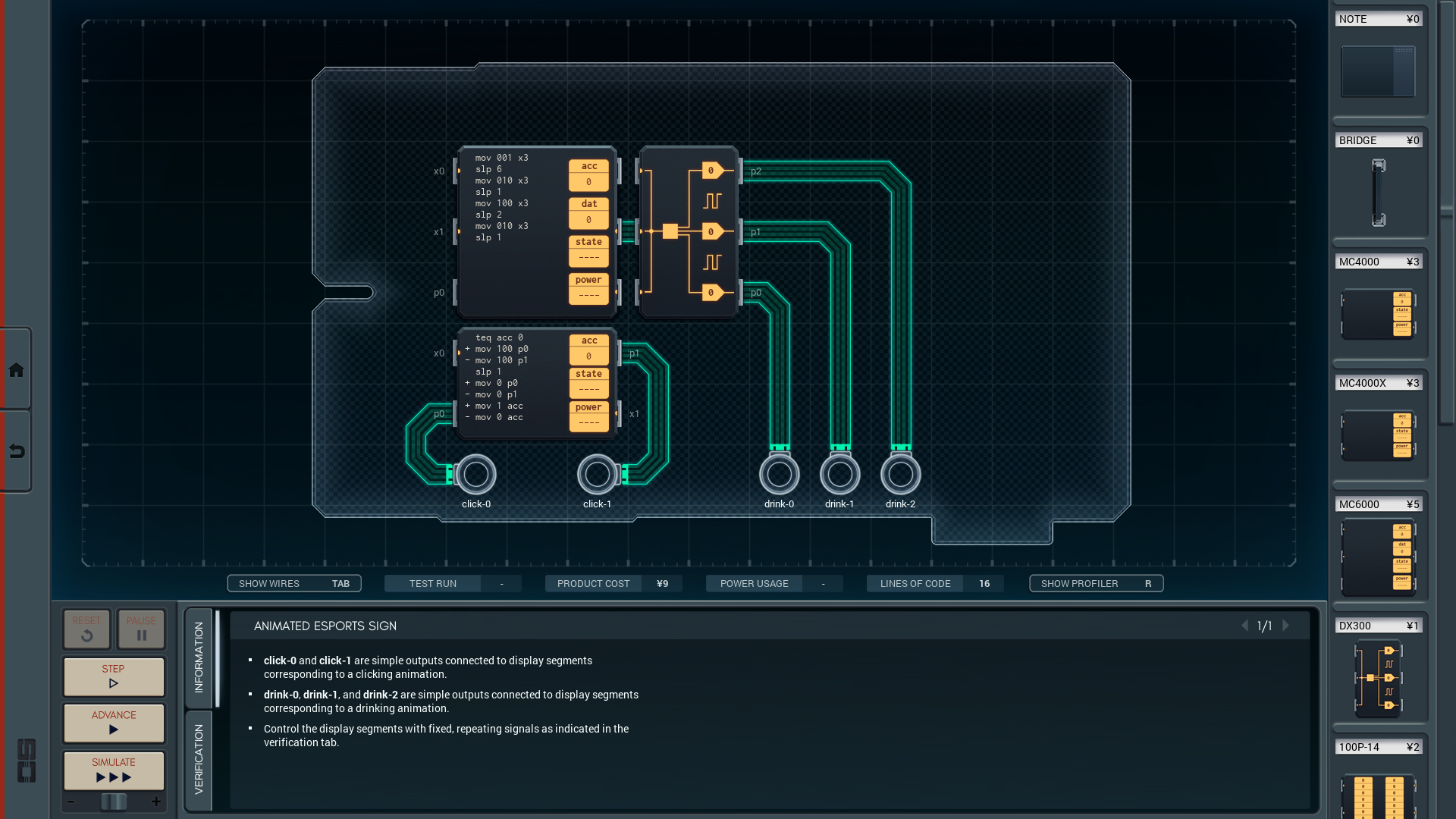Click code line '- mov 0 acc'
Viewport: 1456px width, 819px height.
(494, 417)
